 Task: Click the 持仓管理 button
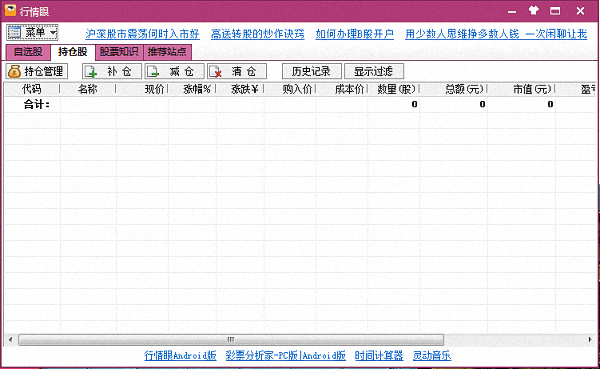pyautogui.click(x=37, y=72)
